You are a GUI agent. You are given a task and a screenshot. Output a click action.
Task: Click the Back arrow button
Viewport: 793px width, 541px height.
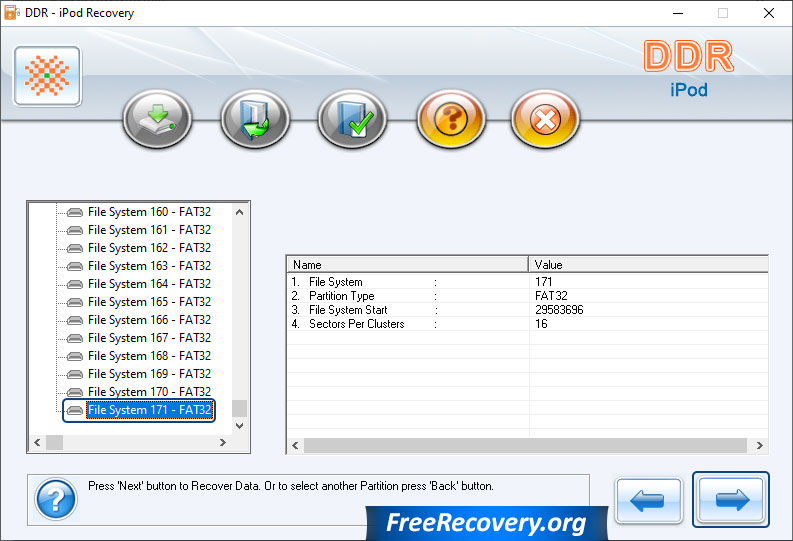pos(648,500)
